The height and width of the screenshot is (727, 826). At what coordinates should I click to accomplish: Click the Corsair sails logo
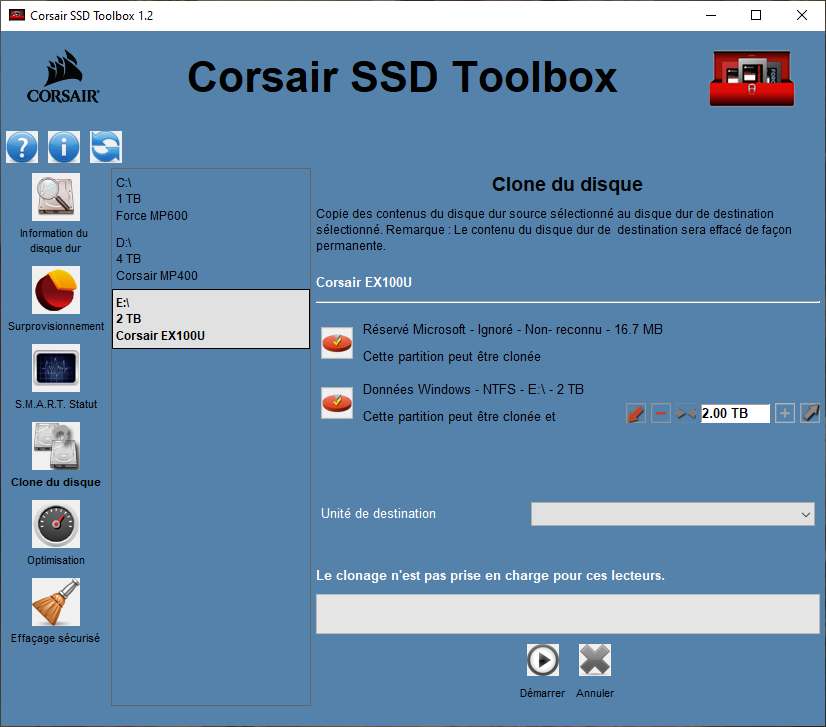click(63, 77)
